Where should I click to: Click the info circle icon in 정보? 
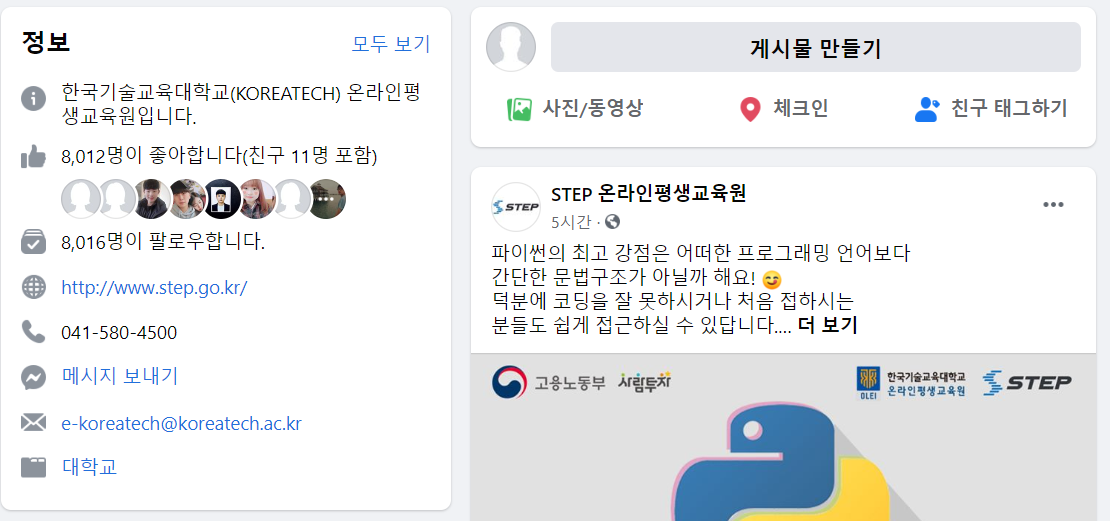[x=33, y=99]
